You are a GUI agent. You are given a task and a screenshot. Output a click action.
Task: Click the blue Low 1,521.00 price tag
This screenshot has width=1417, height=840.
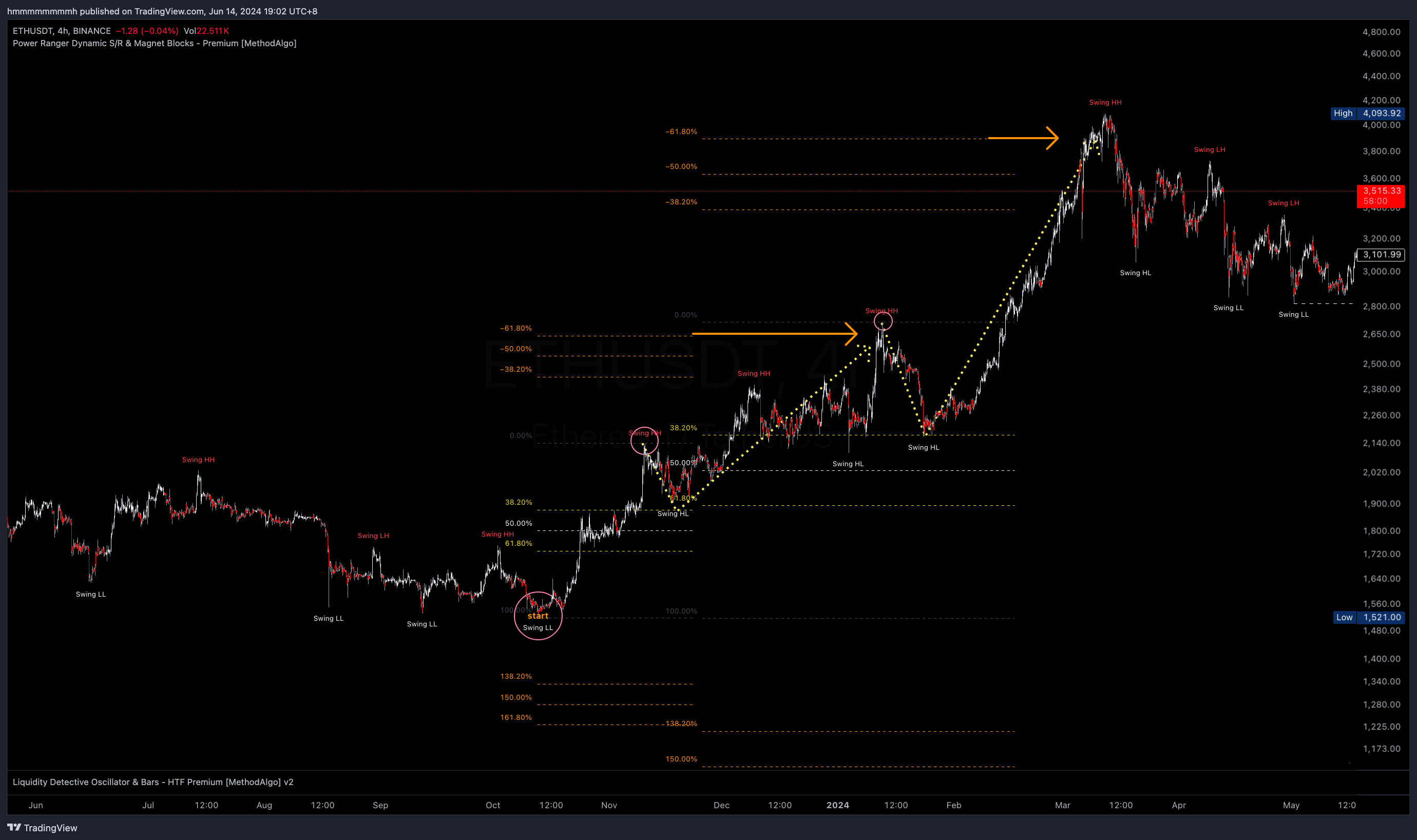tap(1368, 618)
